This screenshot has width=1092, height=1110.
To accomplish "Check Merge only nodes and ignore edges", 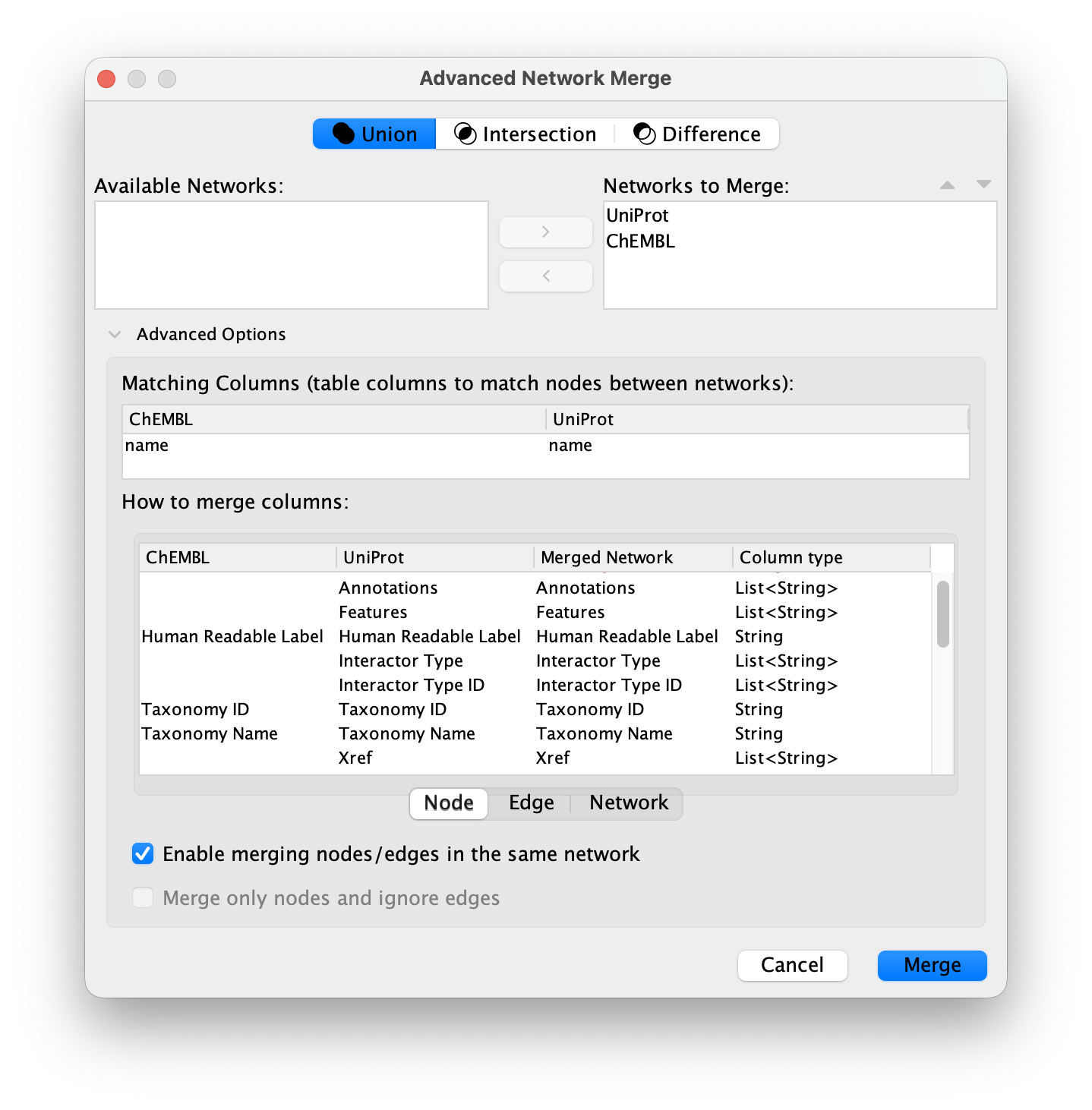I will pyautogui.click(x=143, y=898).
